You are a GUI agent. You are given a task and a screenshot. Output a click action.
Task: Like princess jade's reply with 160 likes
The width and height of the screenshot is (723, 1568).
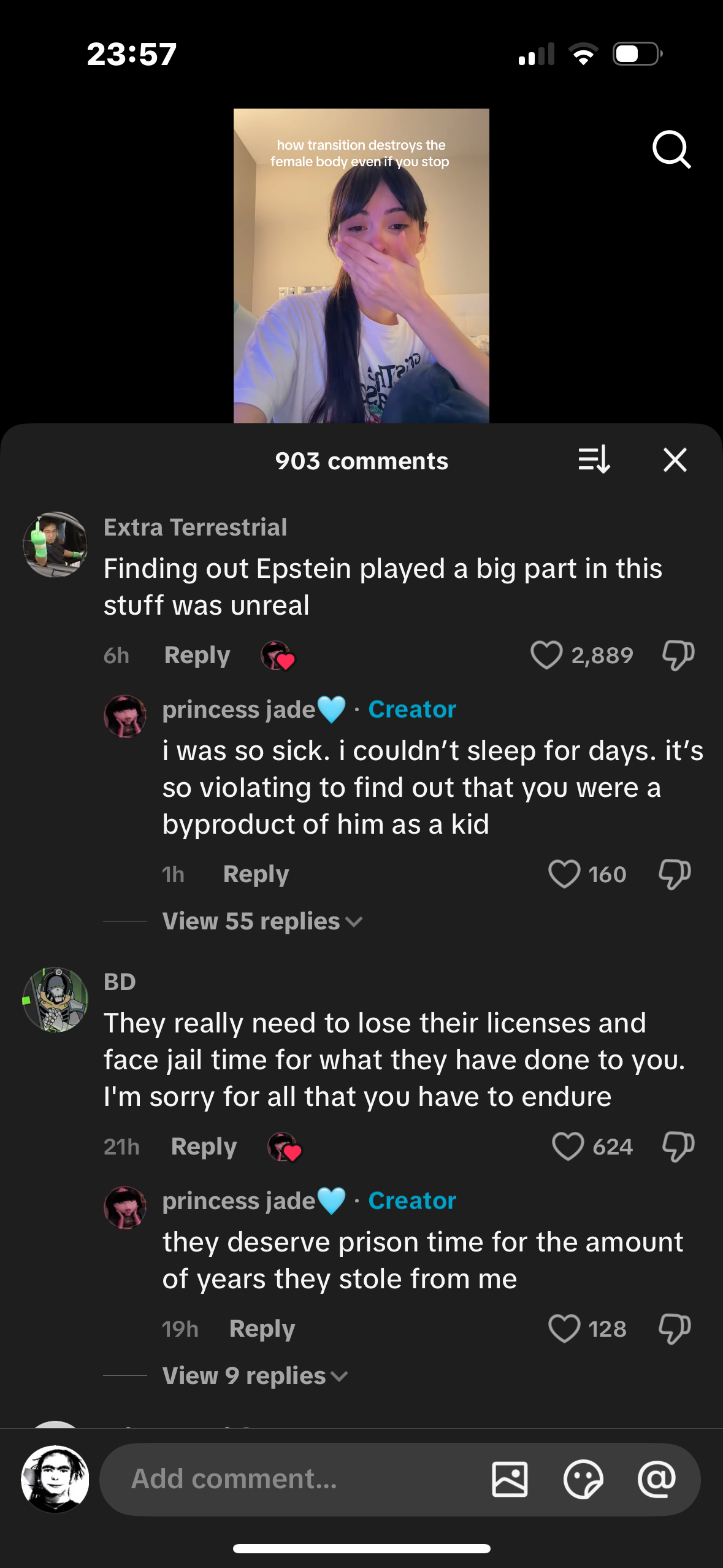pyautogui.click(x=564, y=874)
